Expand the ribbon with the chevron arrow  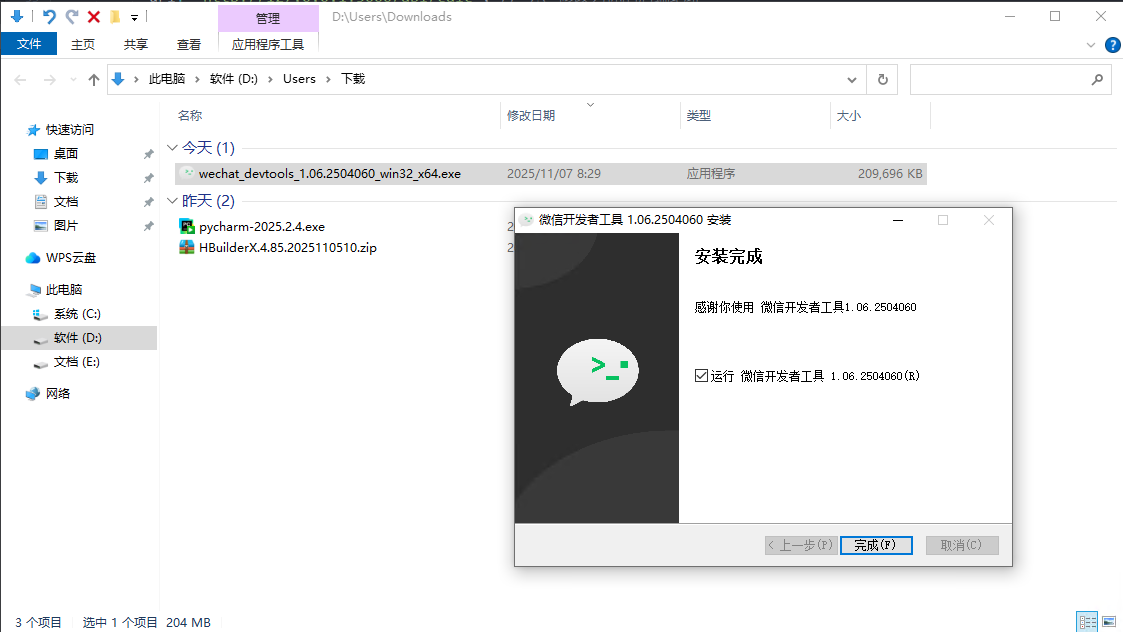[x=1091, y=45]
